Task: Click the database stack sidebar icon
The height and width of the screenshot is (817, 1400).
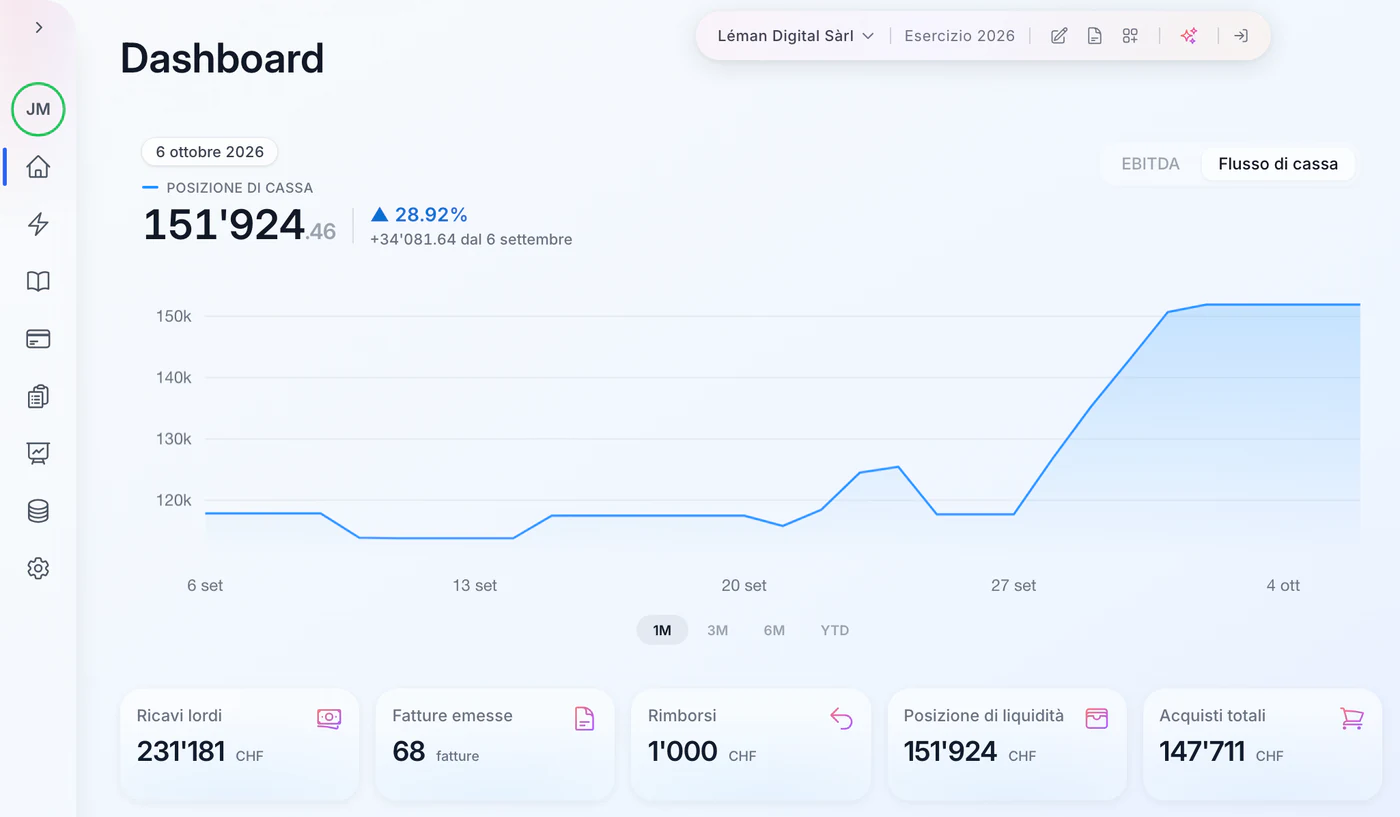Action: coord(38,511)
